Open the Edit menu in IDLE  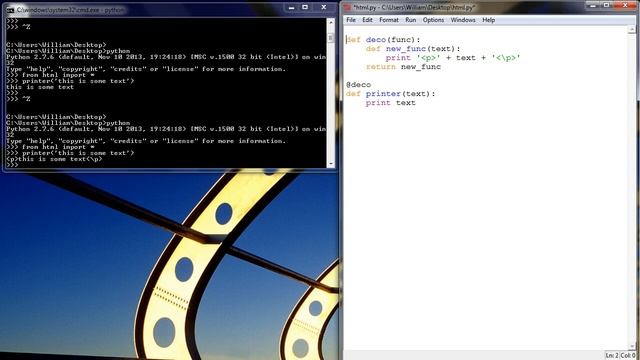point(367,20)
